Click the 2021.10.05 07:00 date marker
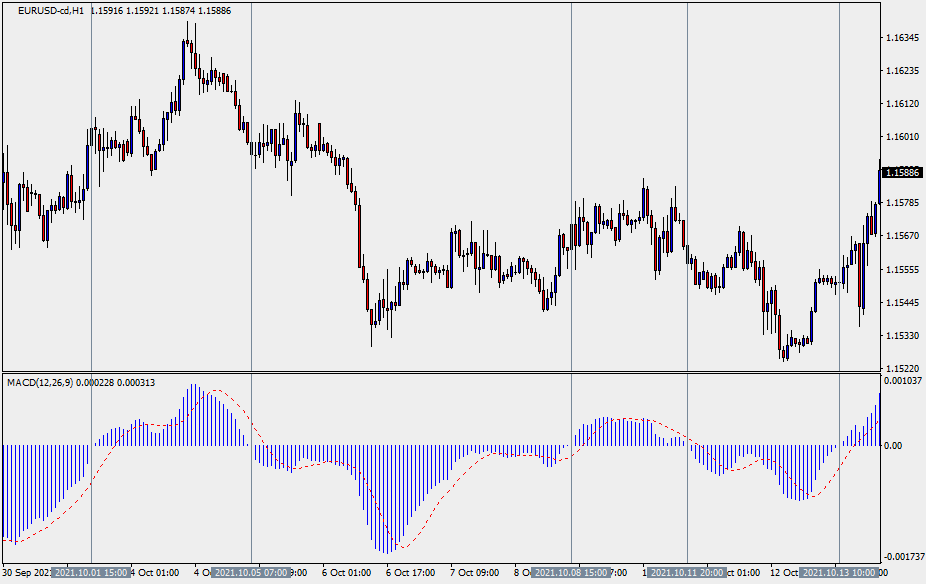 pyautogui.click(x=251, y=573)
